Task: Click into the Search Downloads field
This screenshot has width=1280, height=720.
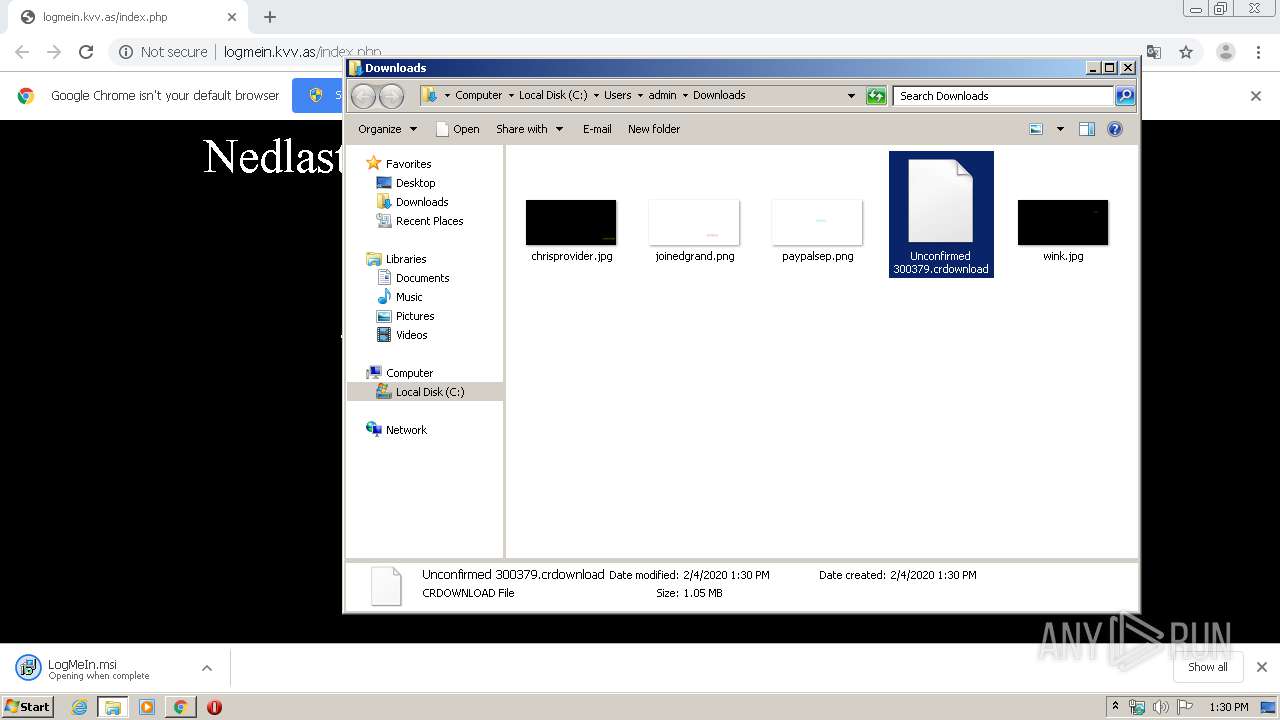Action: 1003,96
